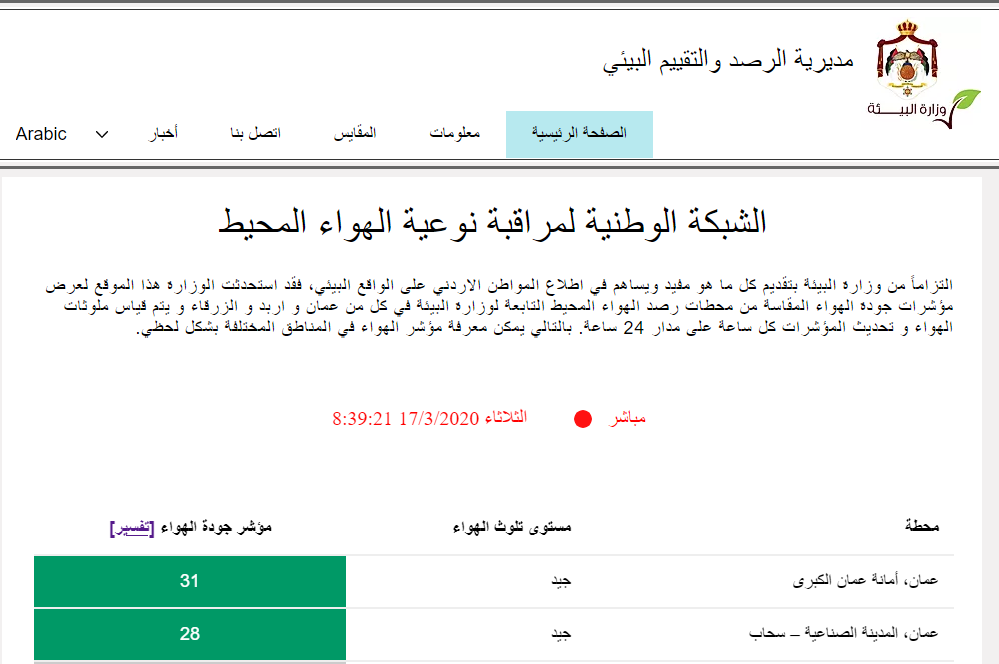
Task: Click the مباشر live label
Action: [627, 419]
